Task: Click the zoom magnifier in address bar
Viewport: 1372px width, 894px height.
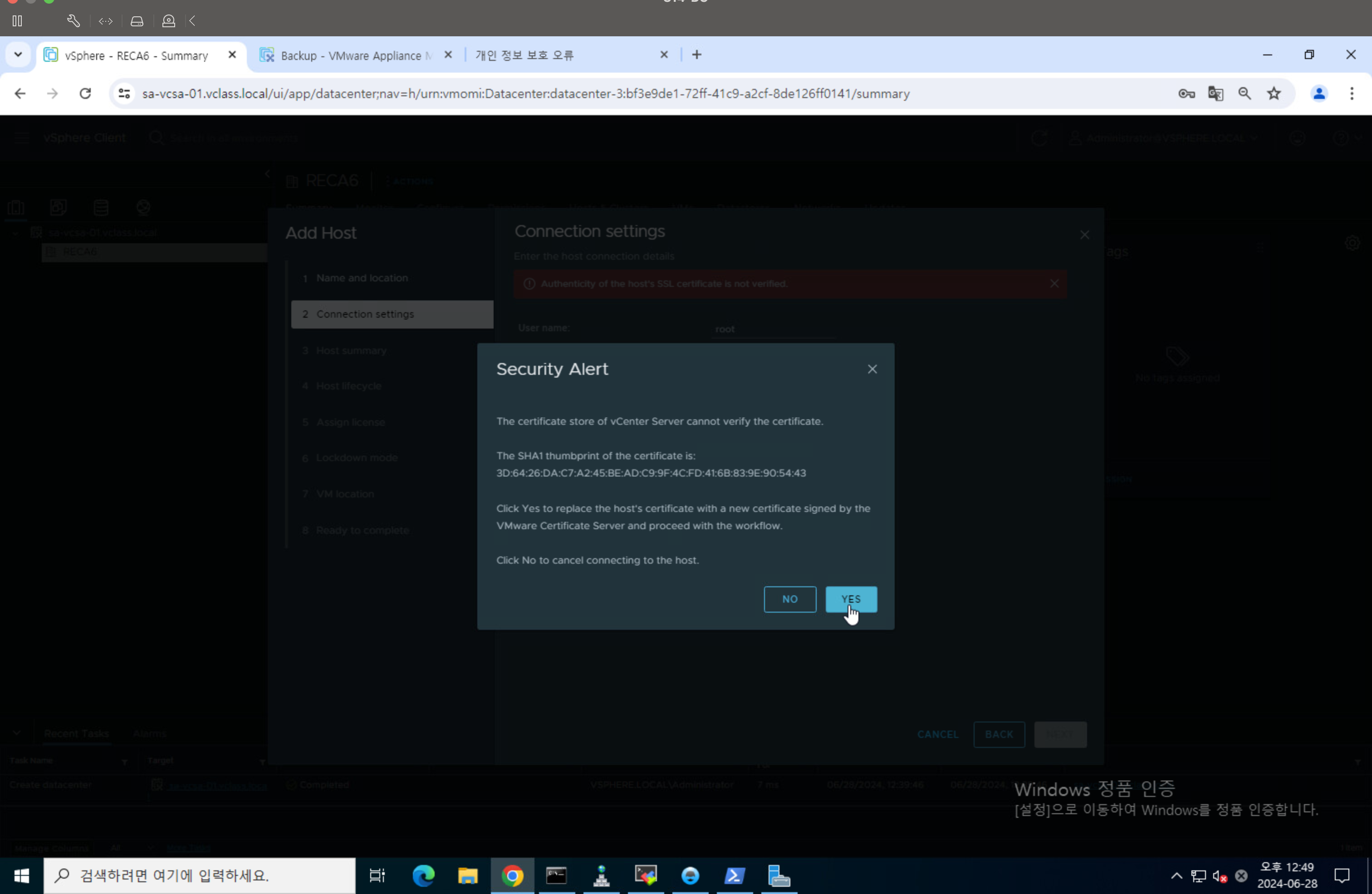Action: point(1244,93)
